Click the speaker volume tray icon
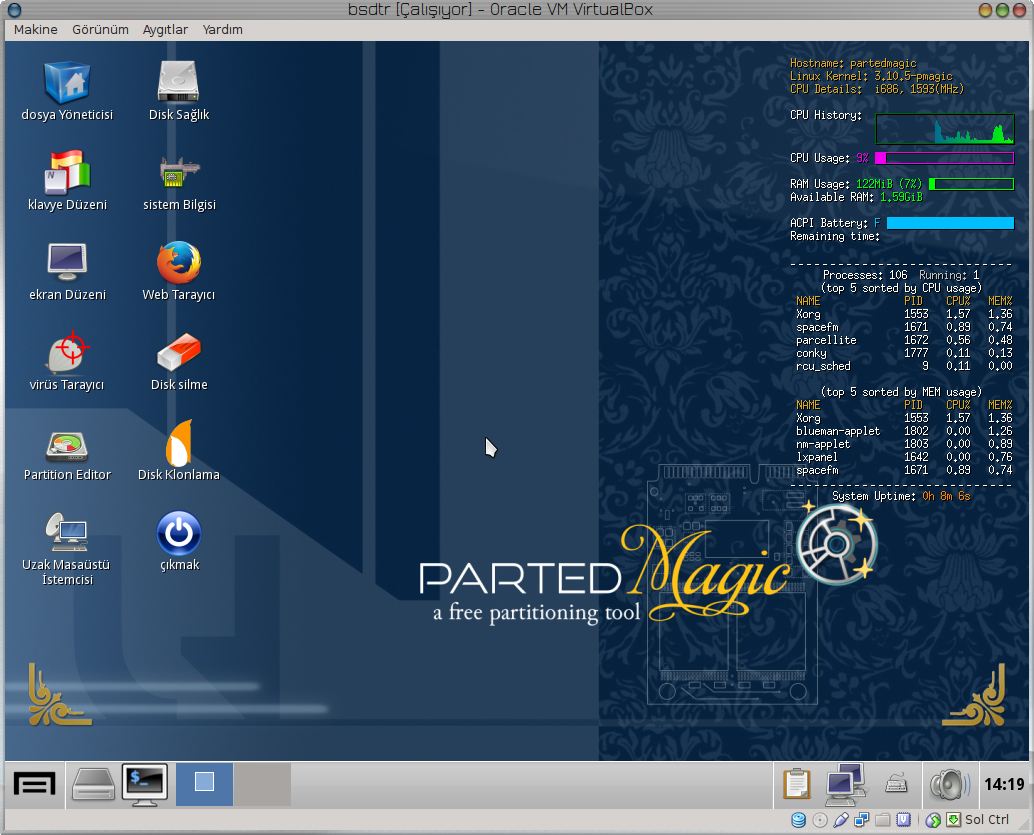1034x835 pixels. coord(950,784)
